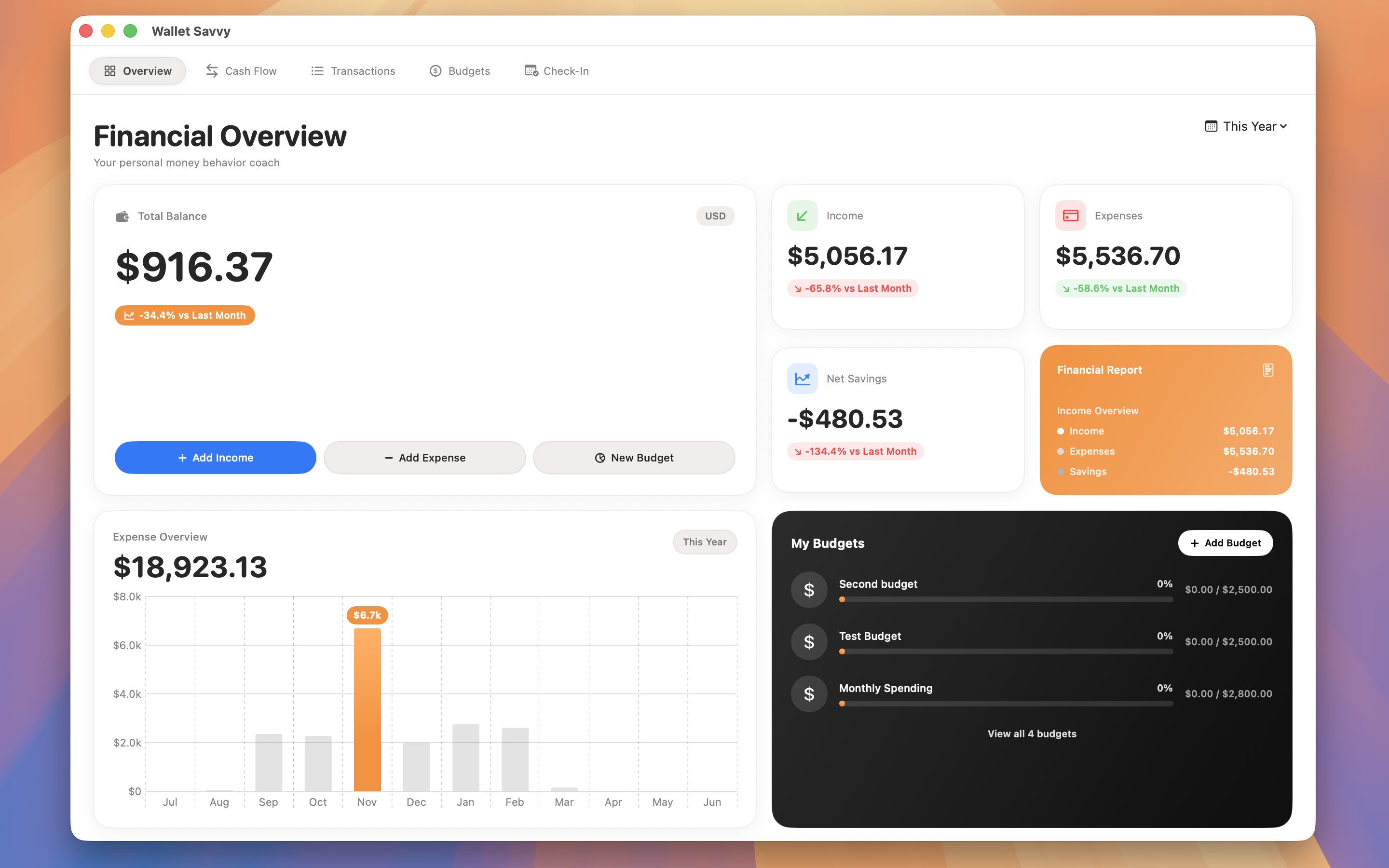Click the Add Budget button

pos(1226,543)
